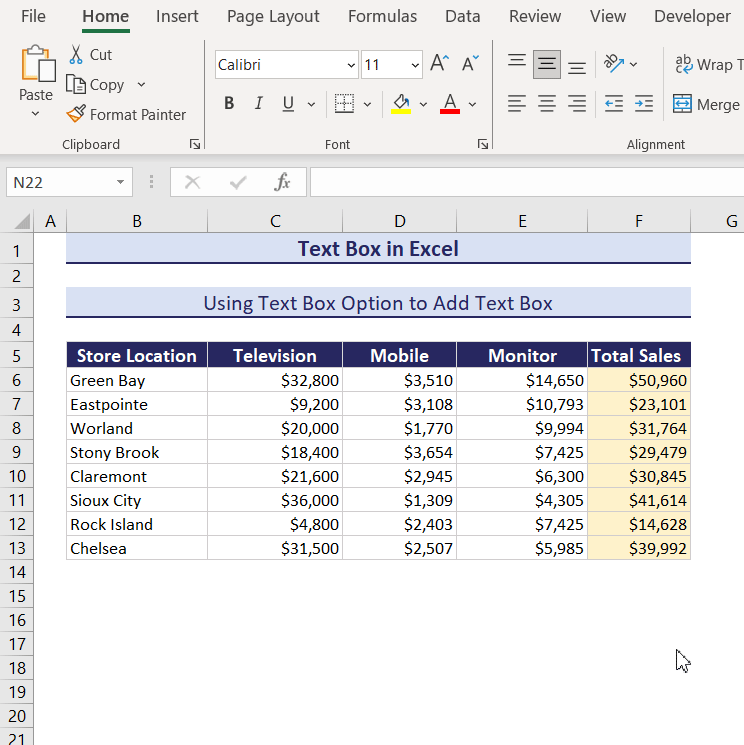
Task: Click the Orientation text angle icon
Action: pos(614,64)
